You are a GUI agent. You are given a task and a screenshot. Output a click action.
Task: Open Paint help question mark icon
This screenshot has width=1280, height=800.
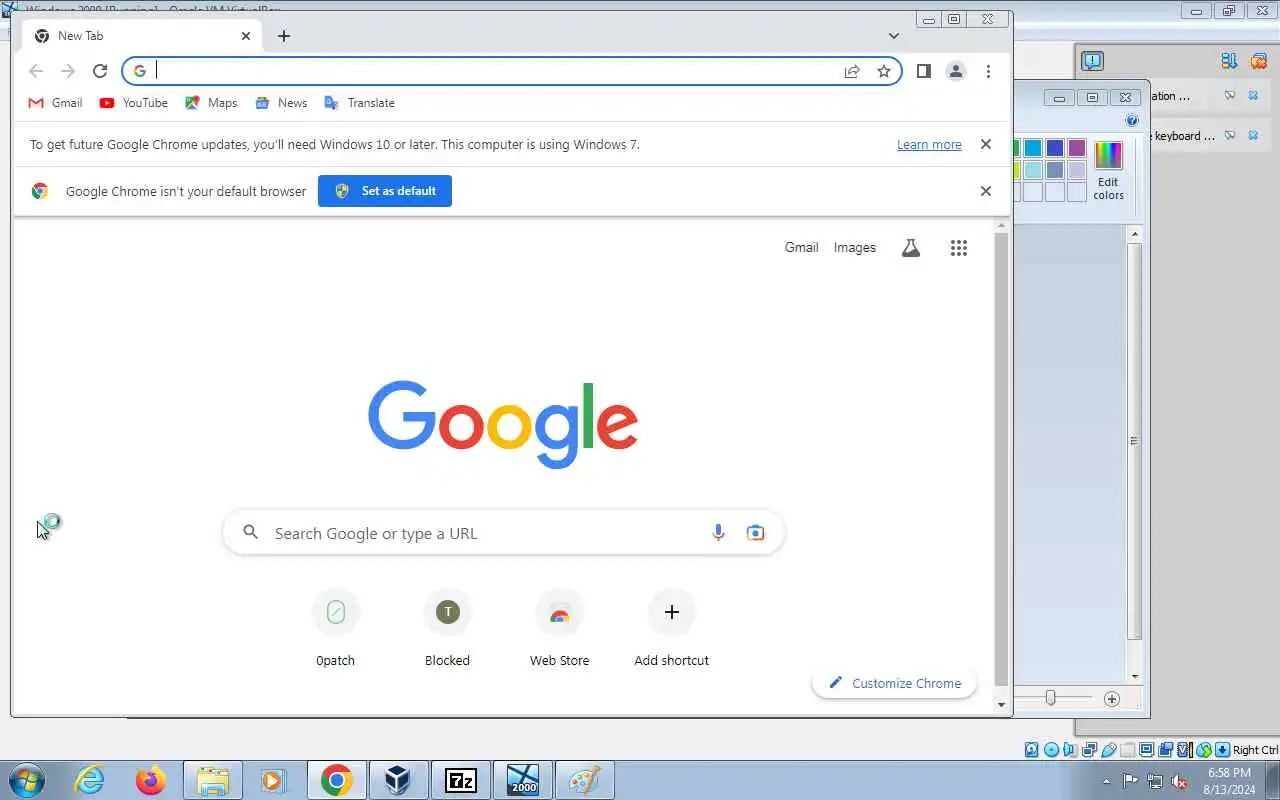tap(1132, 120)
